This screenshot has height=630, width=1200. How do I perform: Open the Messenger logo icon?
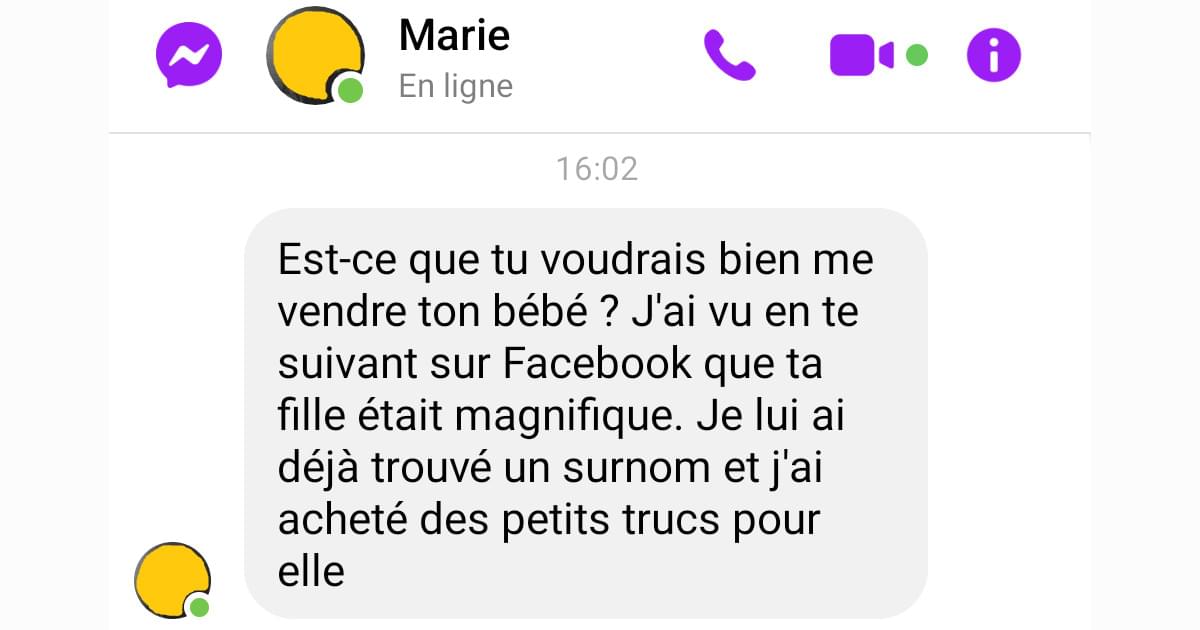188,54
